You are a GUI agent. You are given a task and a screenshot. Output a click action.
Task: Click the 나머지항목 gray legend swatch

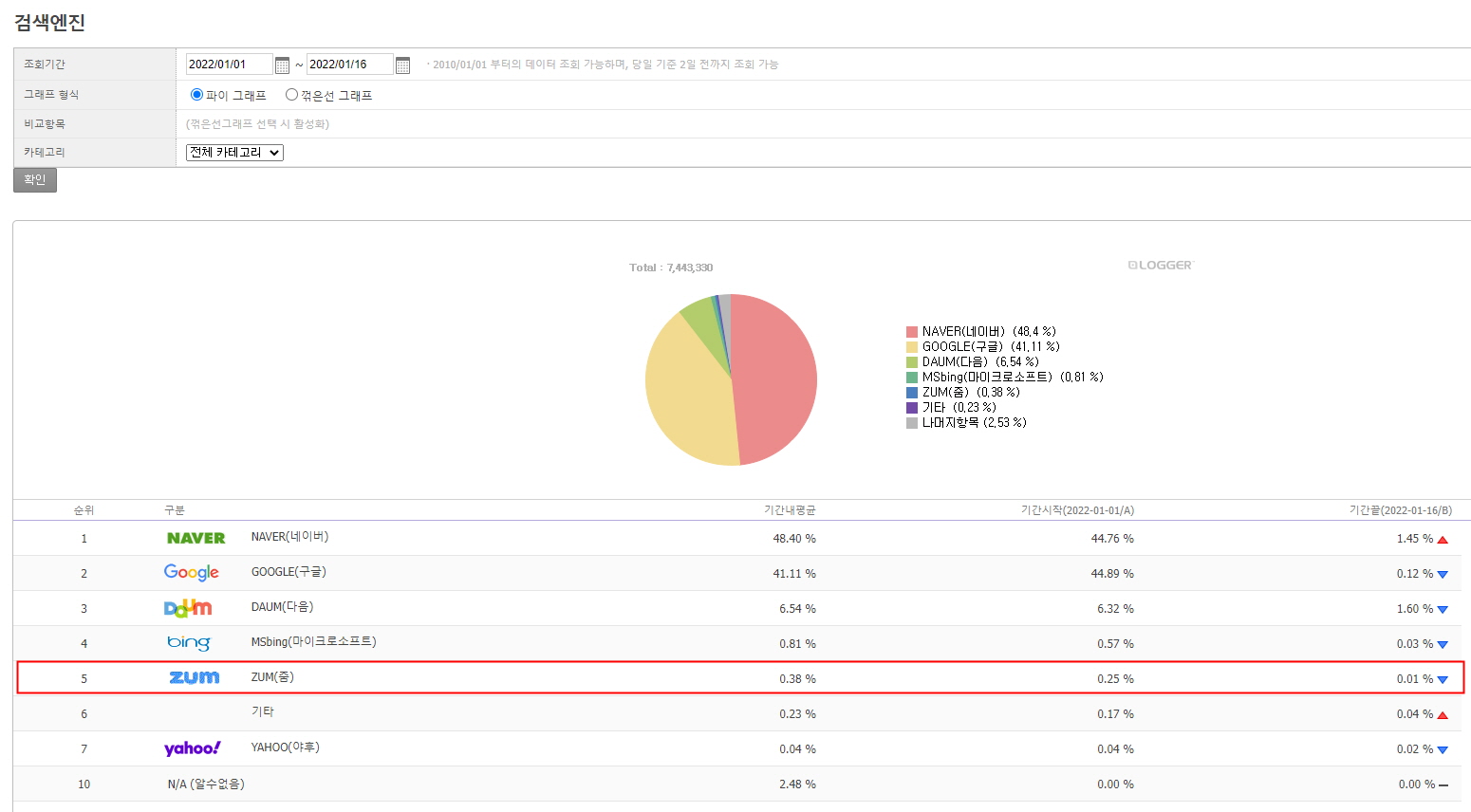[912, 423]
